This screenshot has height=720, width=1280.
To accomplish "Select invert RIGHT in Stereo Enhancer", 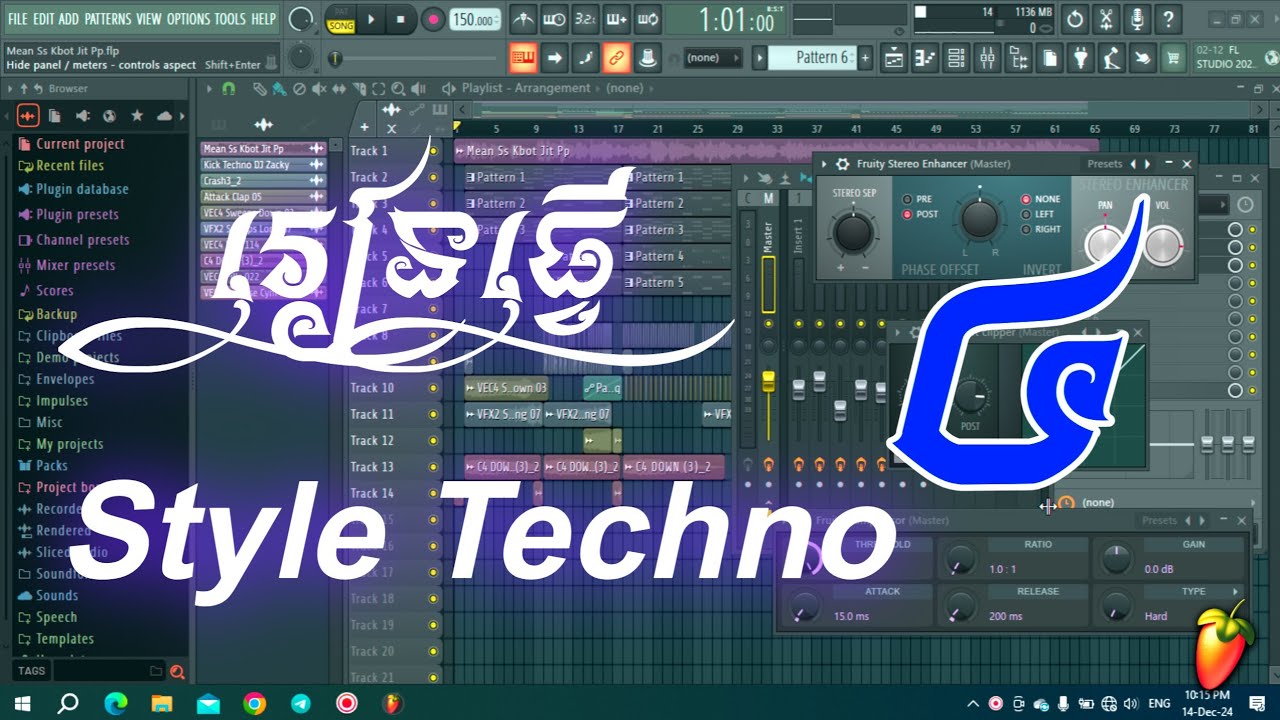I will [1040, 229].
